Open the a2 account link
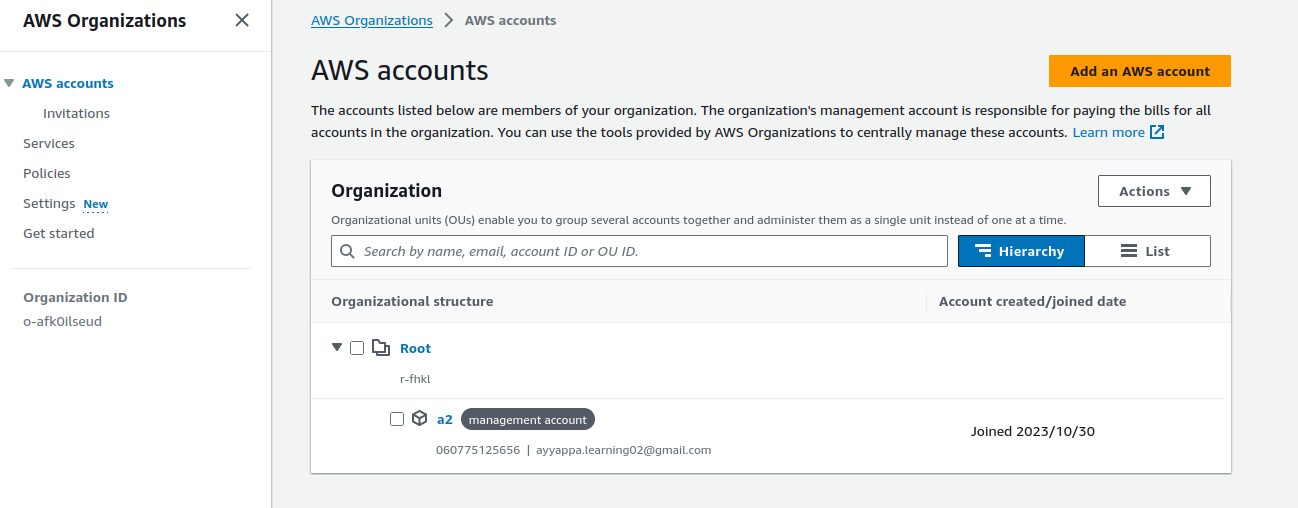 click(x=445, y=419)
